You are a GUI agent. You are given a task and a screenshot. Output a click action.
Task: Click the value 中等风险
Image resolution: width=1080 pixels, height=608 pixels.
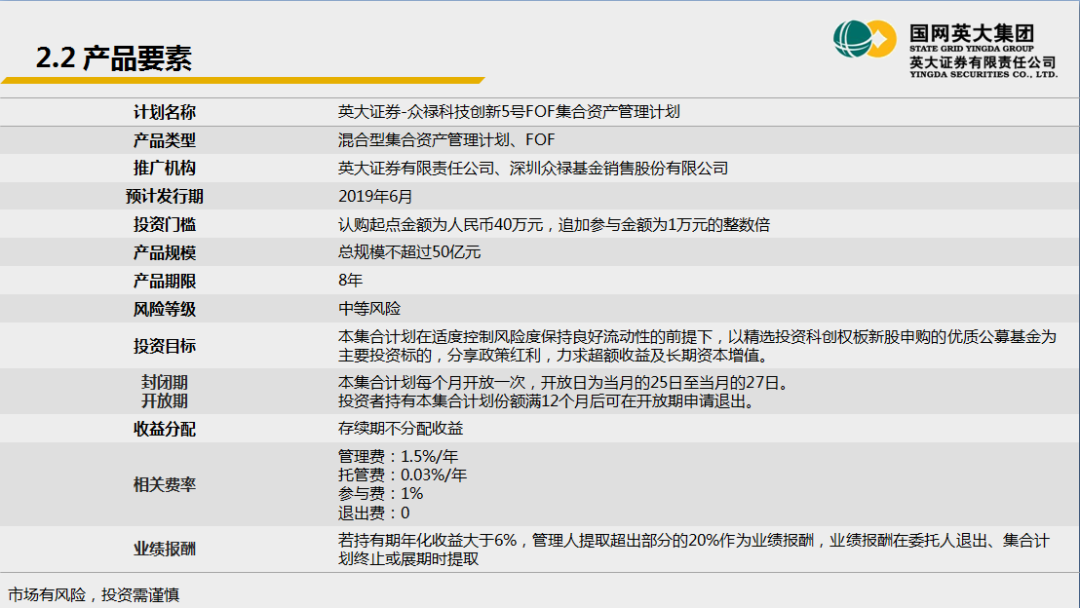coord(369,308)
